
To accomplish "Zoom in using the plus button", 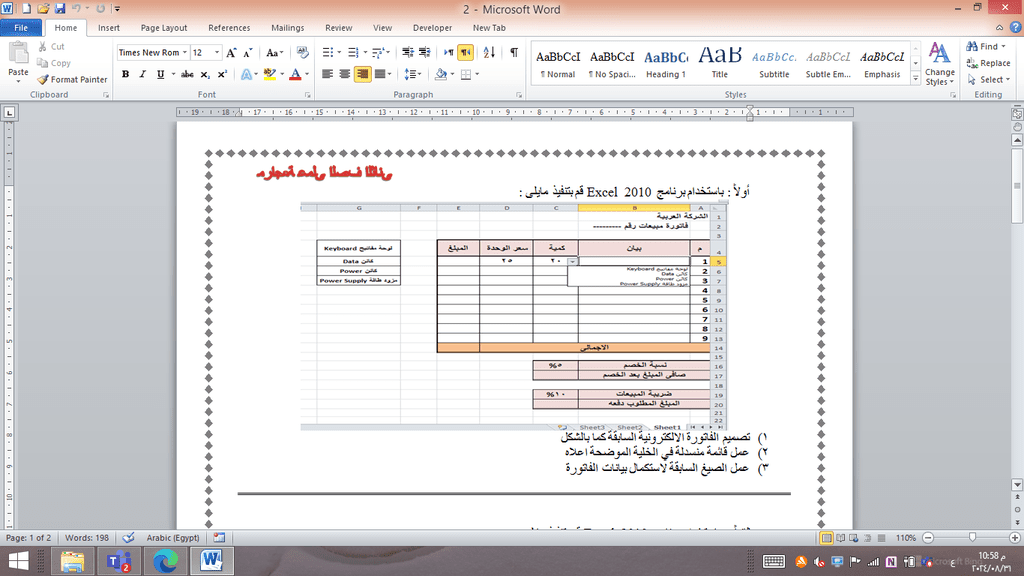I will click(x=1014, y=537).
